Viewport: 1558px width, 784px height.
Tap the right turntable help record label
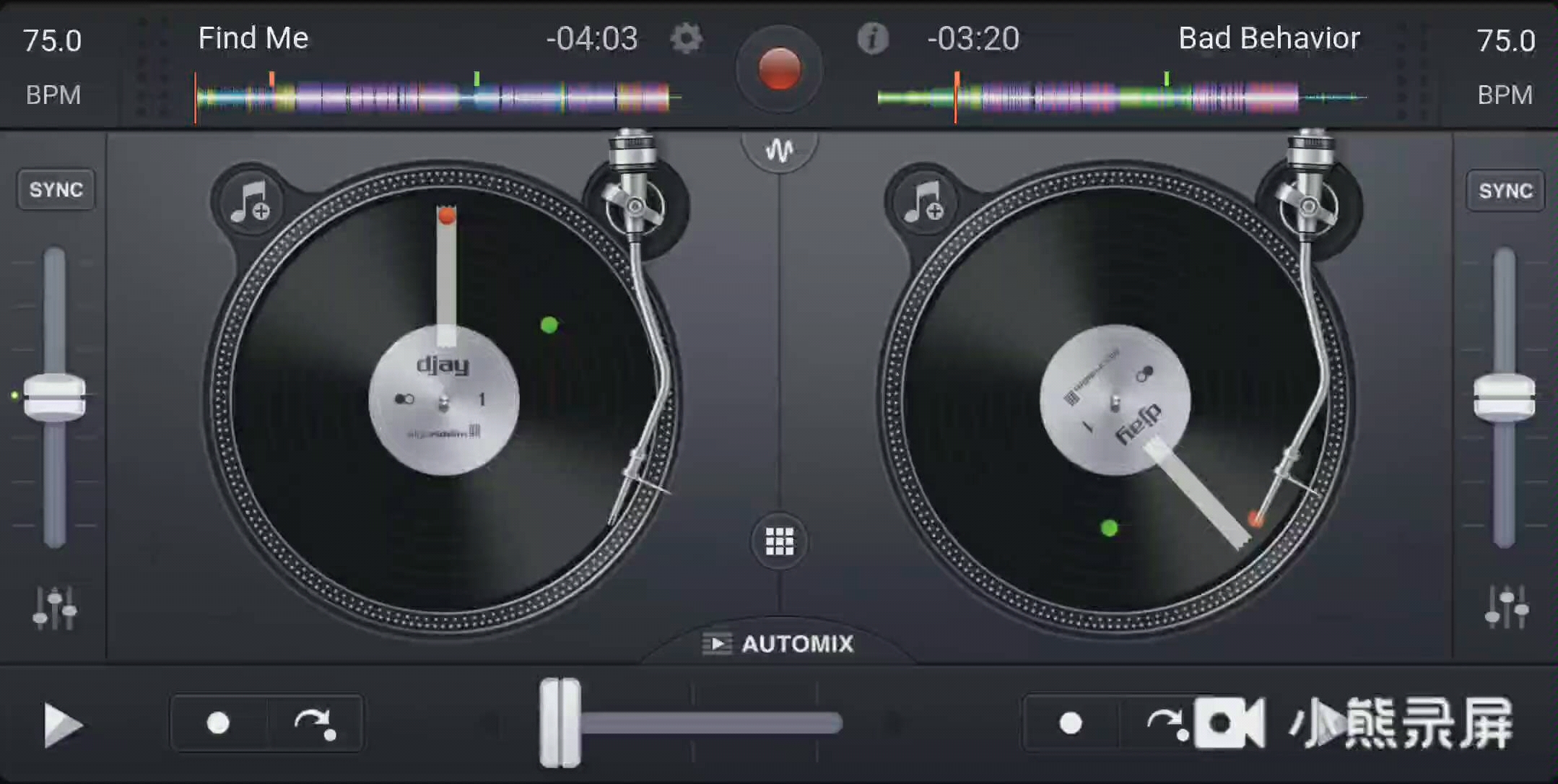tap(1115, 400)
